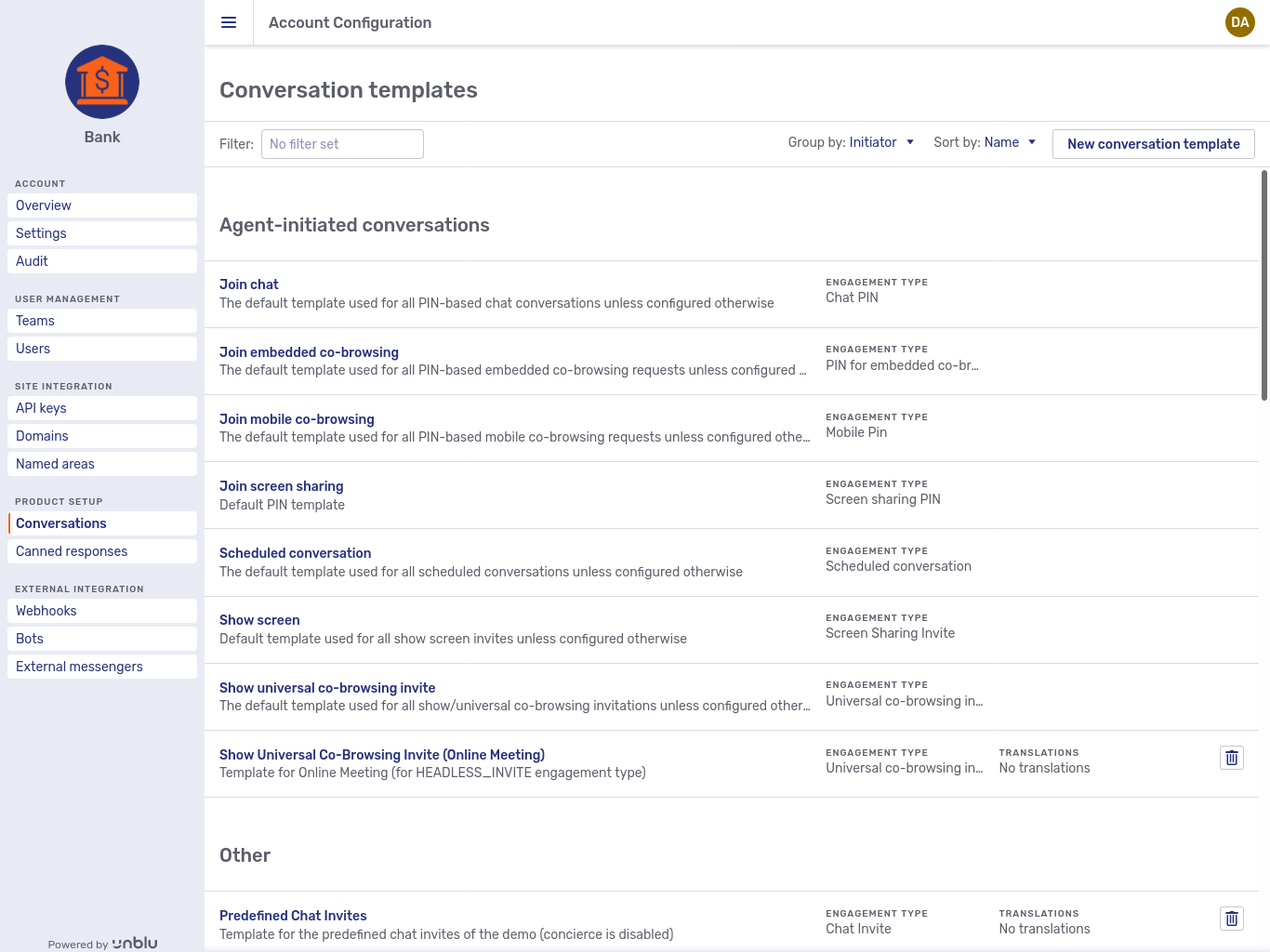Open the Group by Initiator dropdown

pos(880,142)
